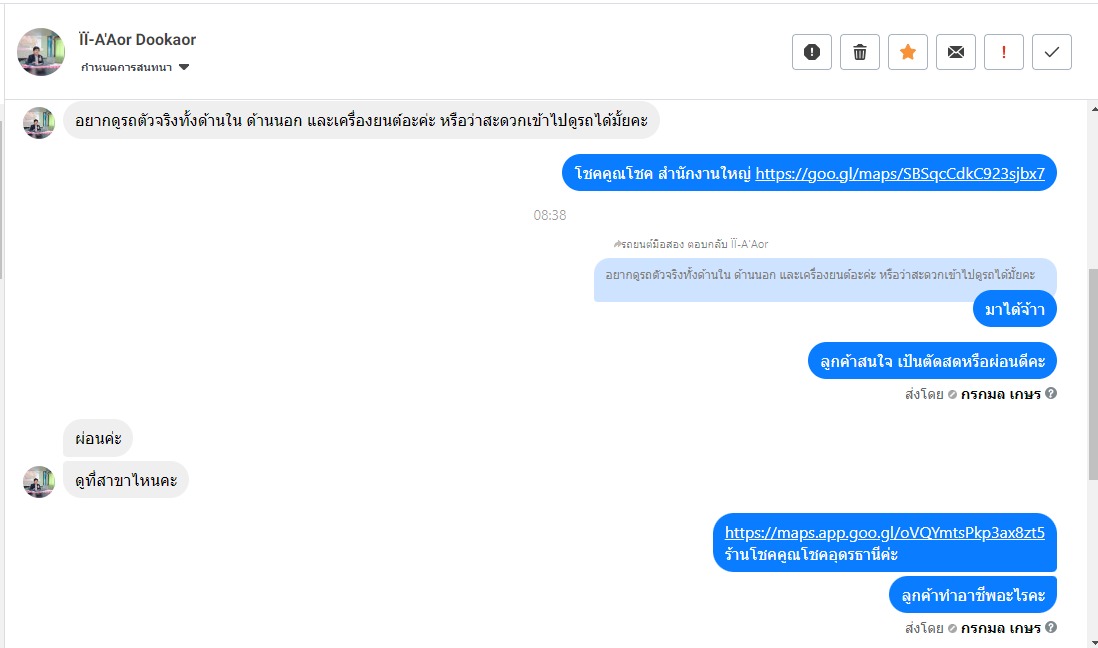Viewport: 1098px width, 648px height.
Task: Click sender name กรกมล เกษร under ผ่อนดีคะ message
Action: pos(1001,394)
